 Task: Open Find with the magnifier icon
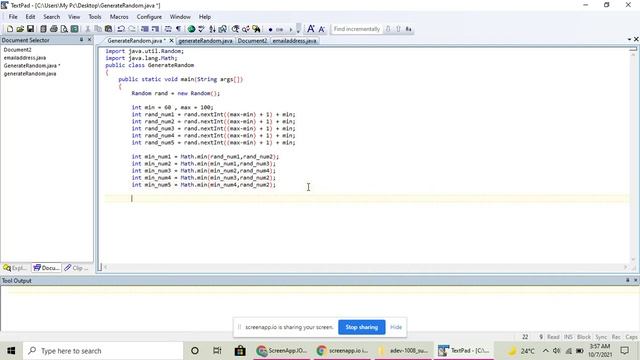point(236,29)
